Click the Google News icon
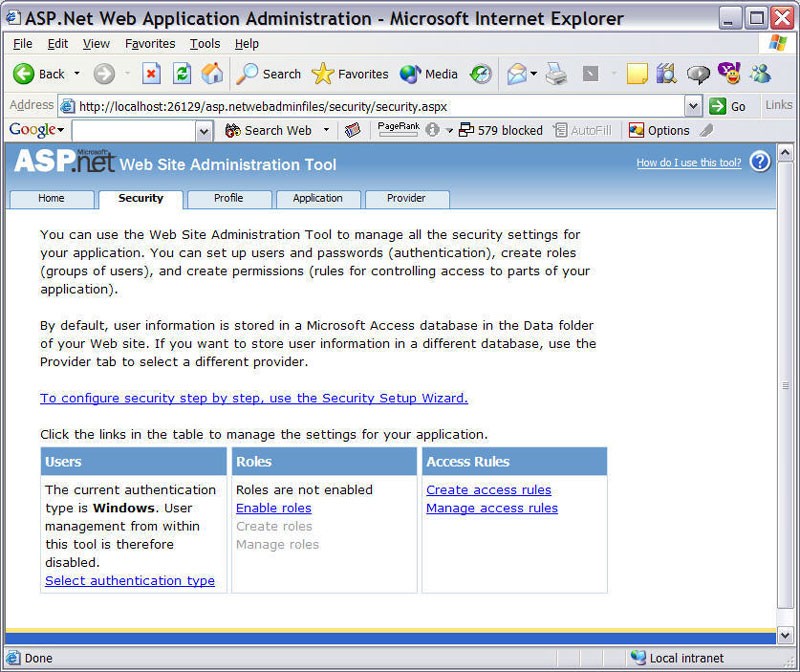Viewport: 800px width, 672px height. (x=352, y=131)
